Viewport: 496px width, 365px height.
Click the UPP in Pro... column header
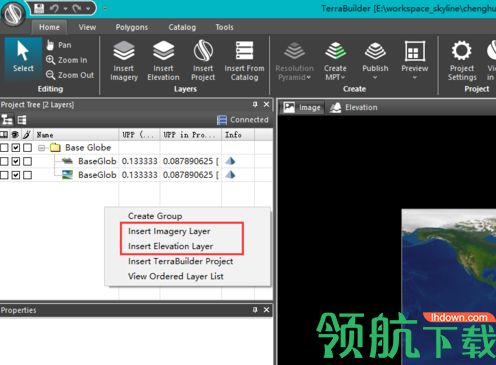190,135
